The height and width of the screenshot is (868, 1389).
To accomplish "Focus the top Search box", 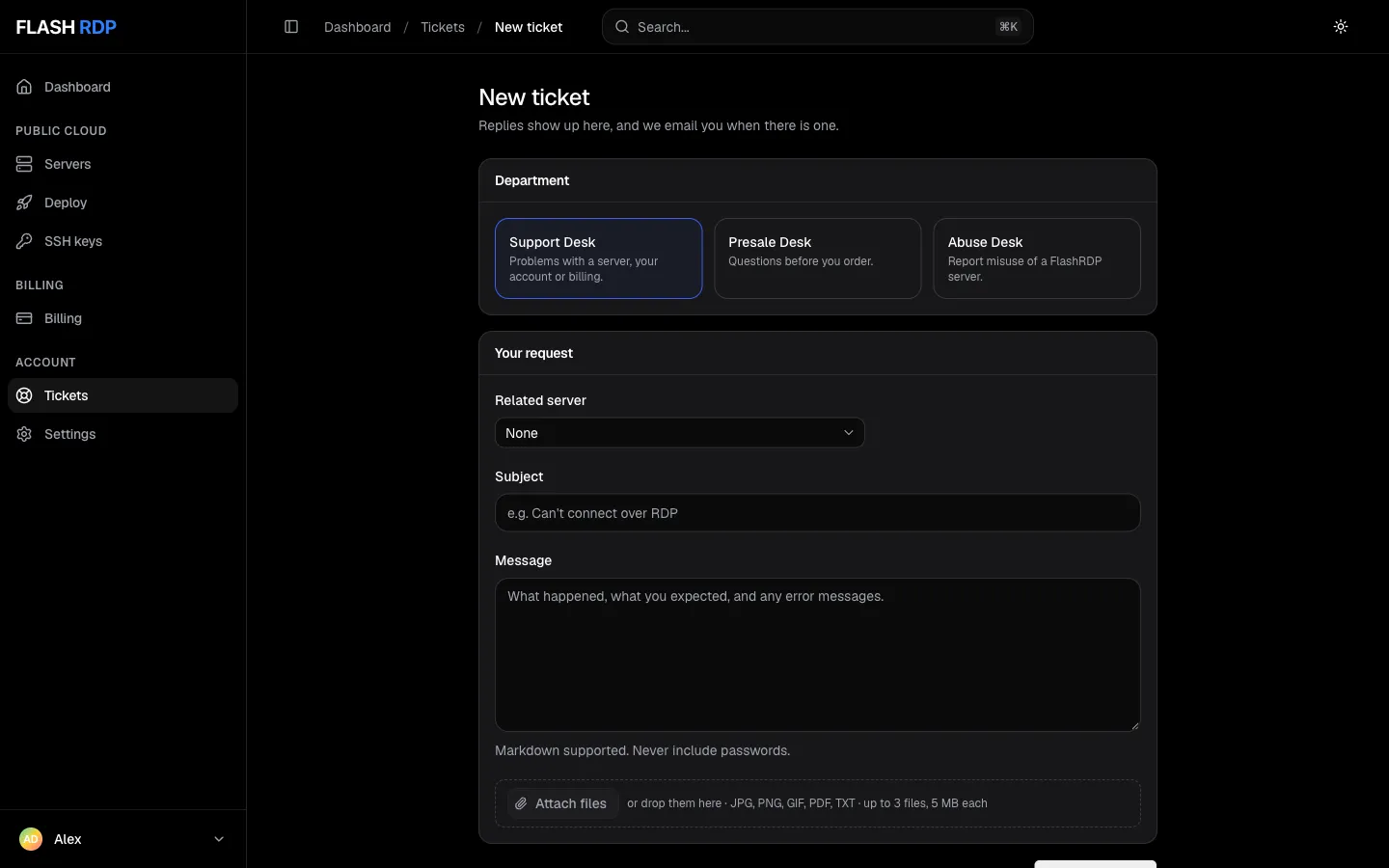I will point(817,27).
